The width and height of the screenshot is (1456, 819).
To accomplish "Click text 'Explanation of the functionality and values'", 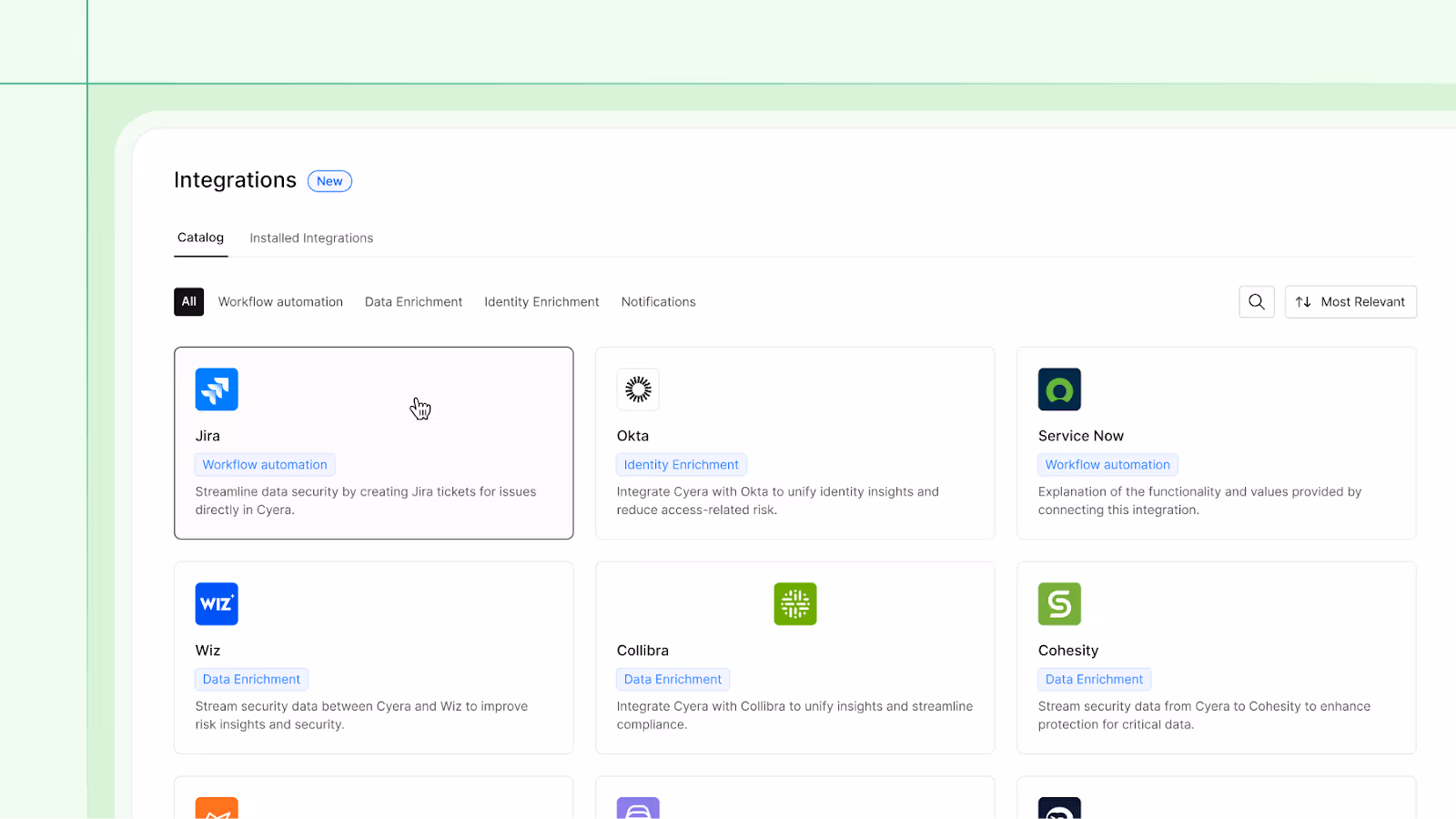I will point(1163,491).
